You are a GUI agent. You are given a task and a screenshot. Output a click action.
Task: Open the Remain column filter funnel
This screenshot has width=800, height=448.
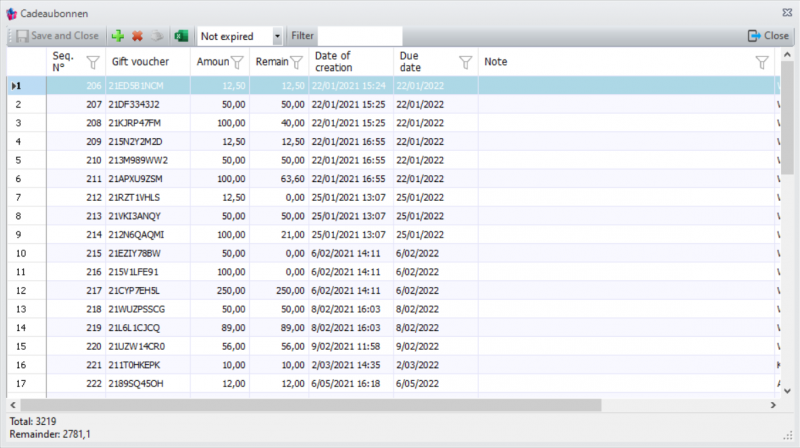pyautogui.click(x=296, y=63)
